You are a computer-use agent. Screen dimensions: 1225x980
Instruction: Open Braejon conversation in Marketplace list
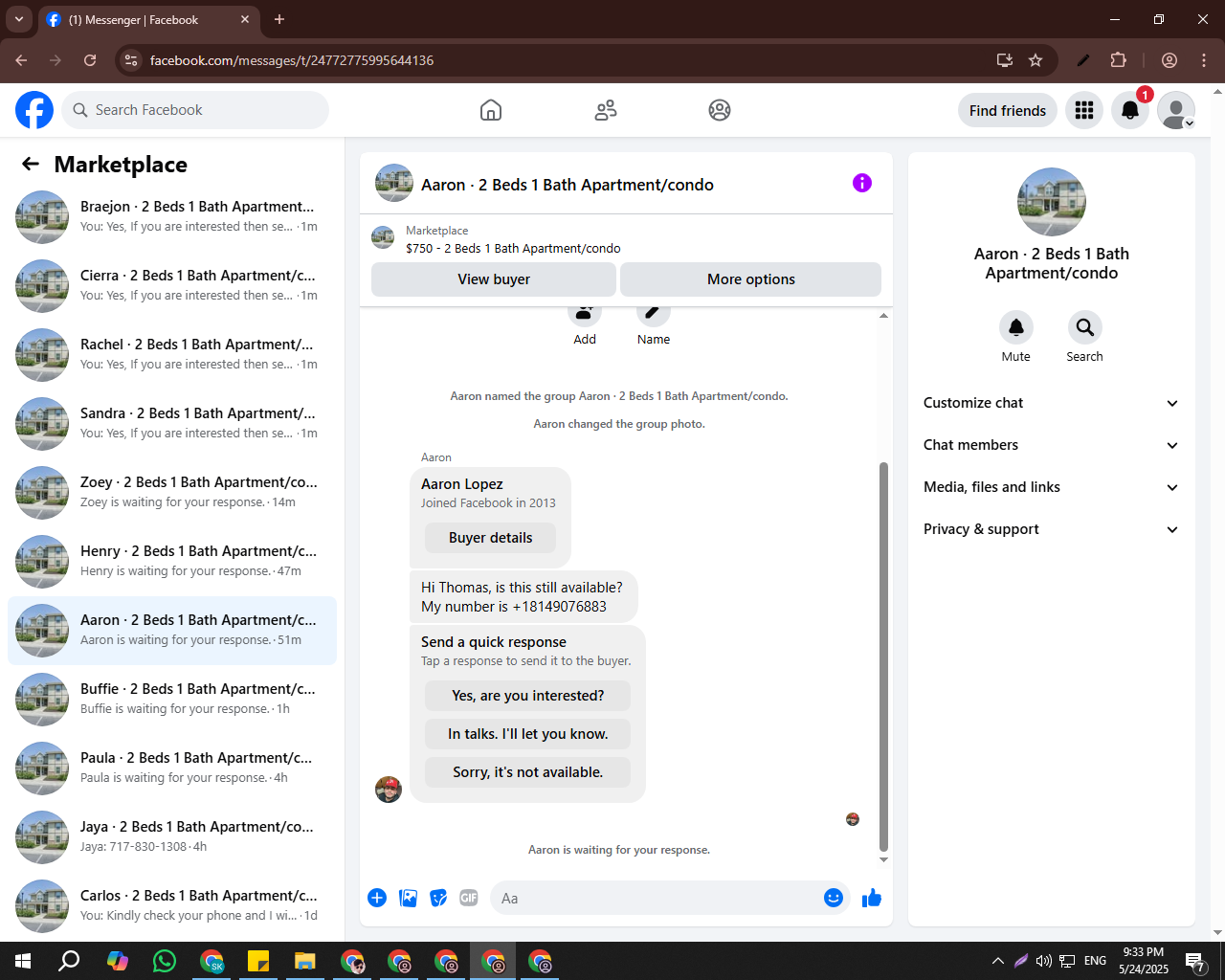[x=172, y=216]
